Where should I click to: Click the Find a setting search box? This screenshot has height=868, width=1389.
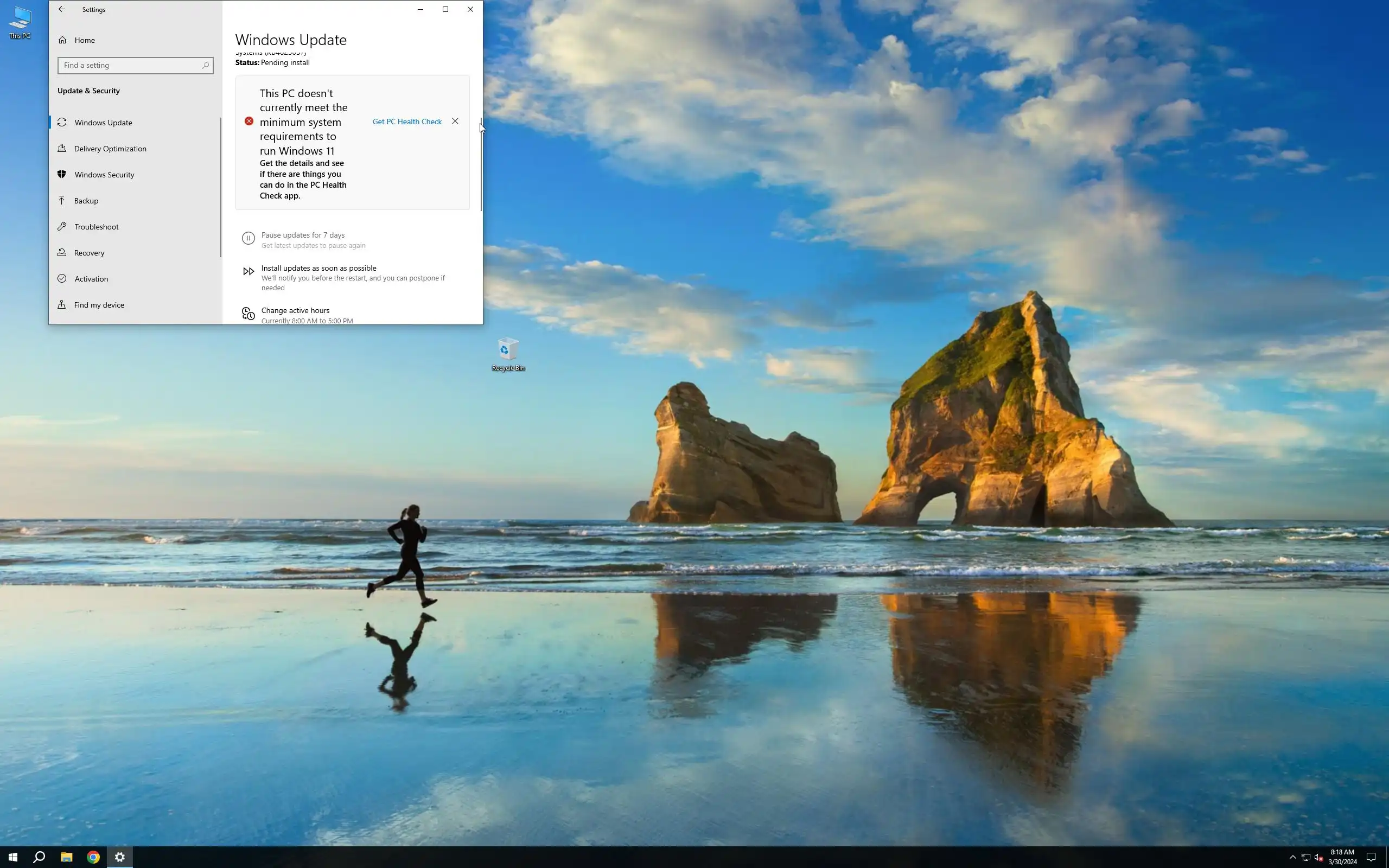[131, 66]
